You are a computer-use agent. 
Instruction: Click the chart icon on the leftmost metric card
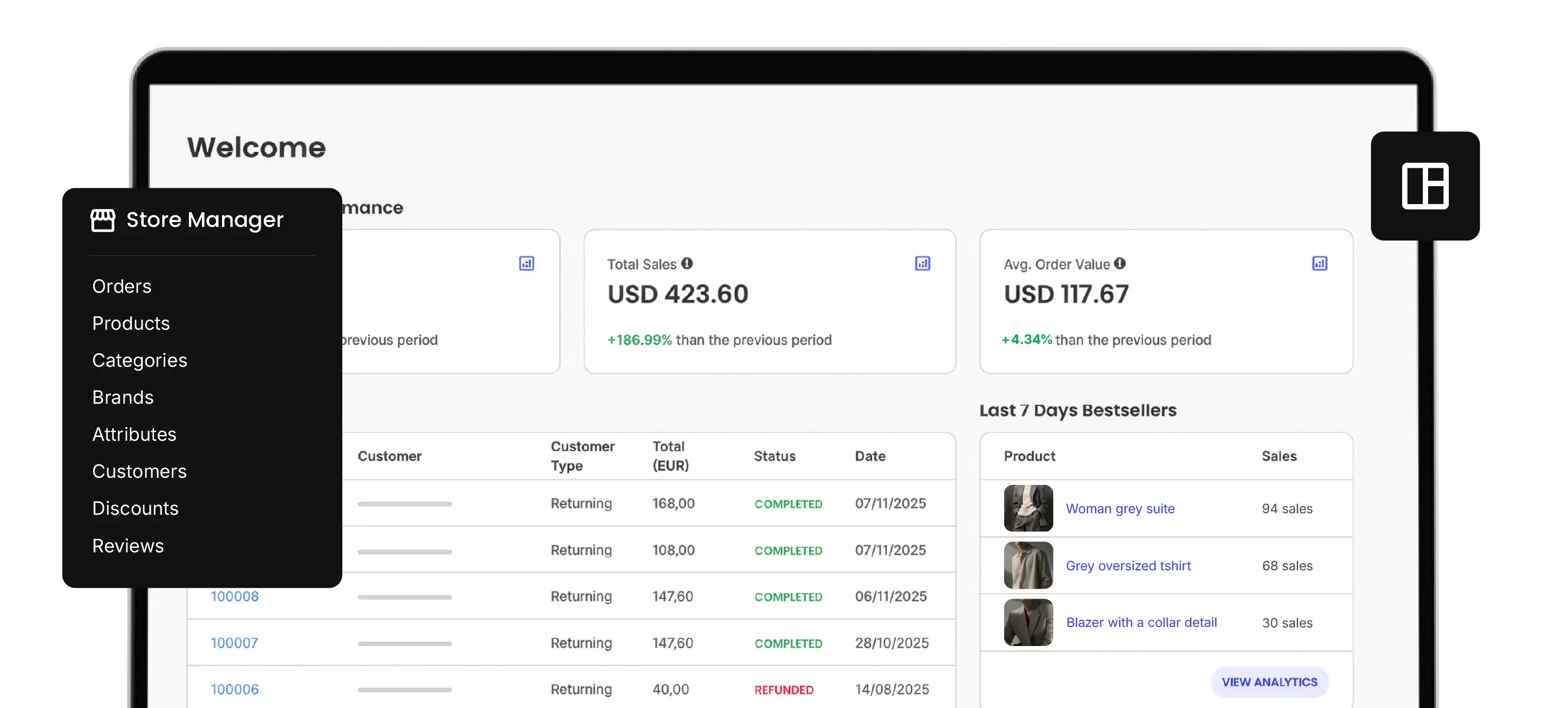coord(526,263)
